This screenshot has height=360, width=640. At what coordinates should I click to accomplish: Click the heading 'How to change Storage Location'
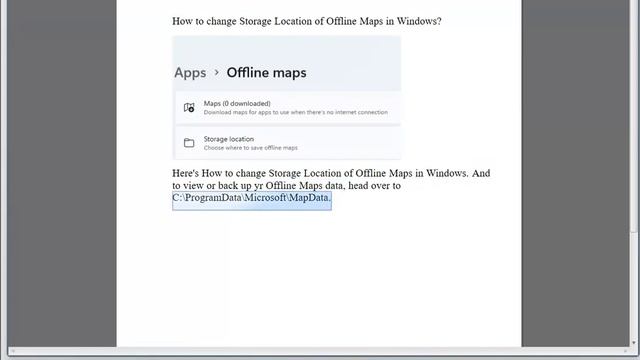(307, 21)
